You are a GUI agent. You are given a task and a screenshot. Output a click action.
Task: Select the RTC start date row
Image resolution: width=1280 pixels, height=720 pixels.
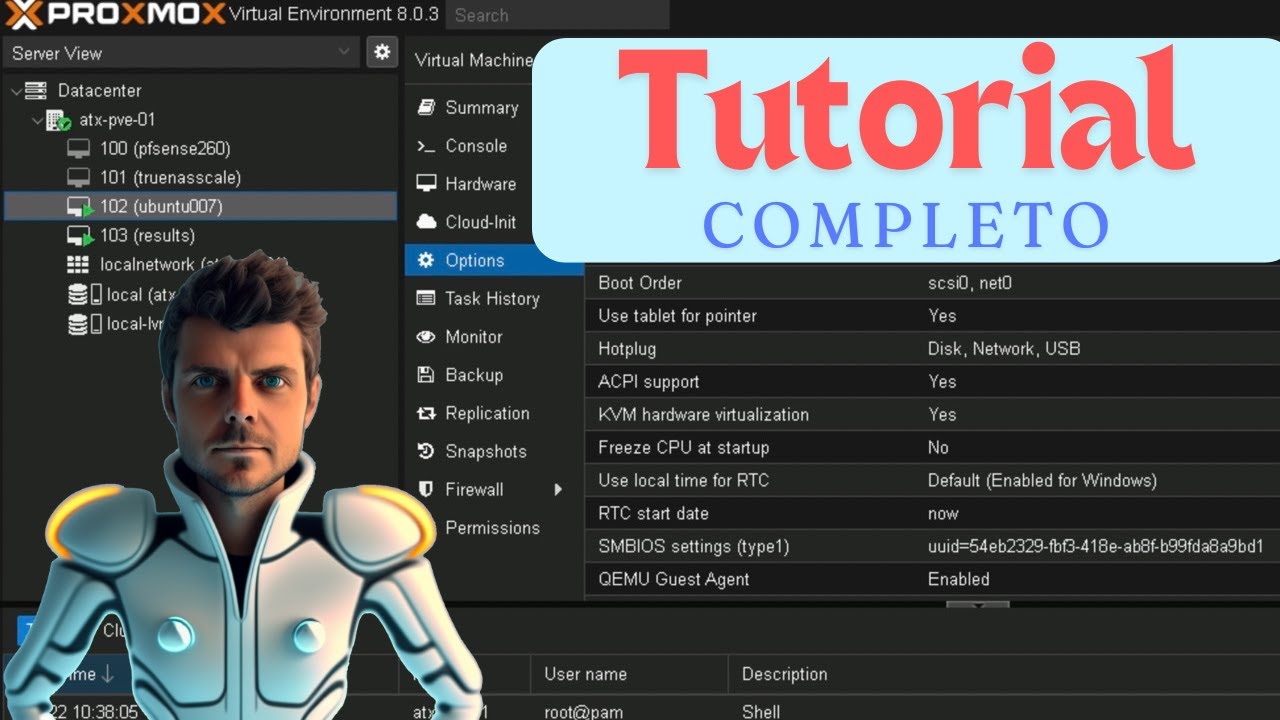coord(932,514)
